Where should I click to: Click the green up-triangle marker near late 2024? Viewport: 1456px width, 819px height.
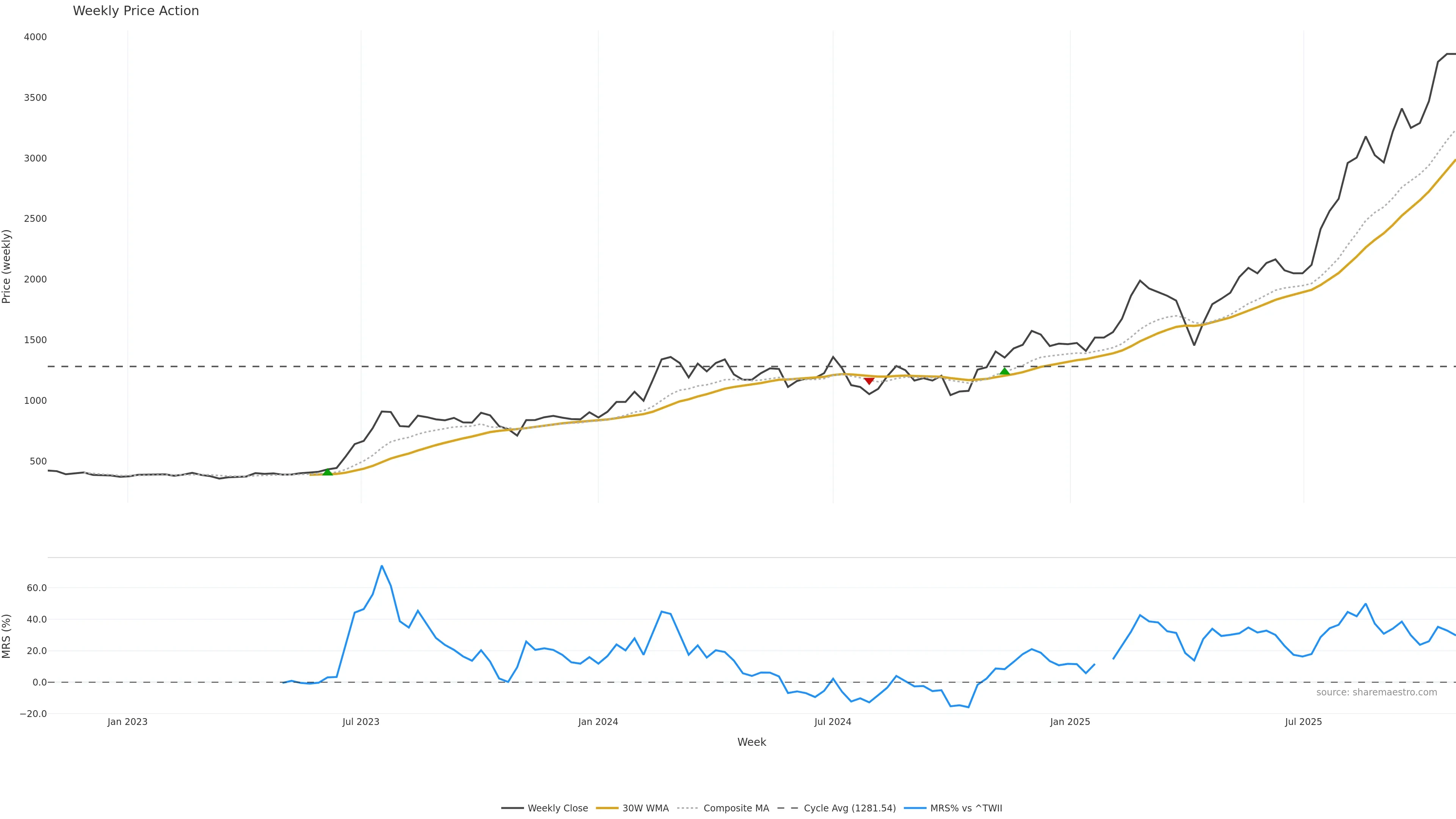point(1004,371)
